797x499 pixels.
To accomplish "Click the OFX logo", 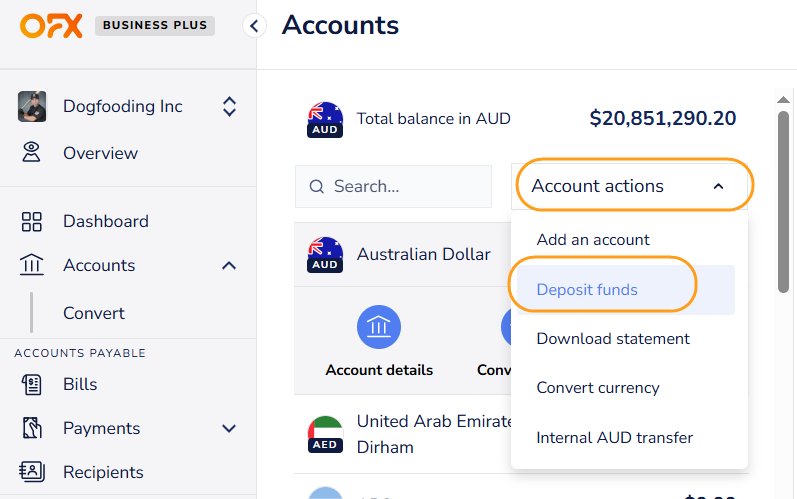I will point(51,26).
